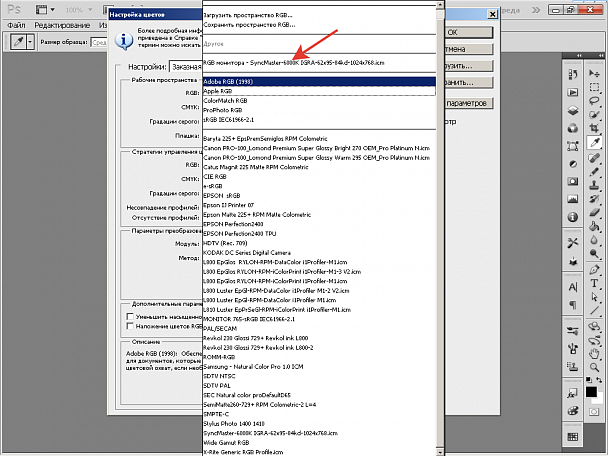This screenshot has width=608, height=456.
Task: Open the Размер образца sample size dropdown
Action: (99, 42)
